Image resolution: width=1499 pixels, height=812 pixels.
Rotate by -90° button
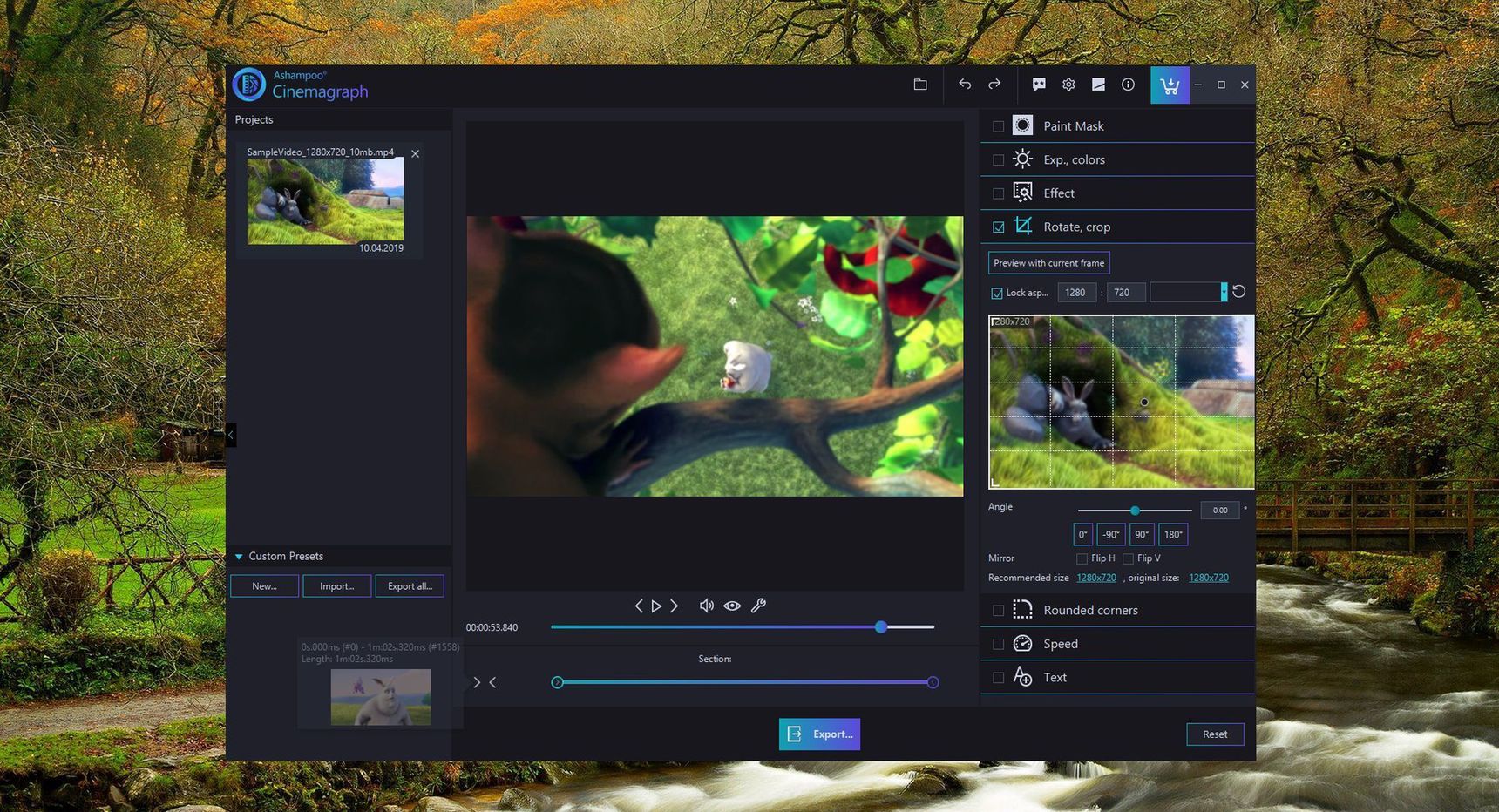(x=1110, y=534)
